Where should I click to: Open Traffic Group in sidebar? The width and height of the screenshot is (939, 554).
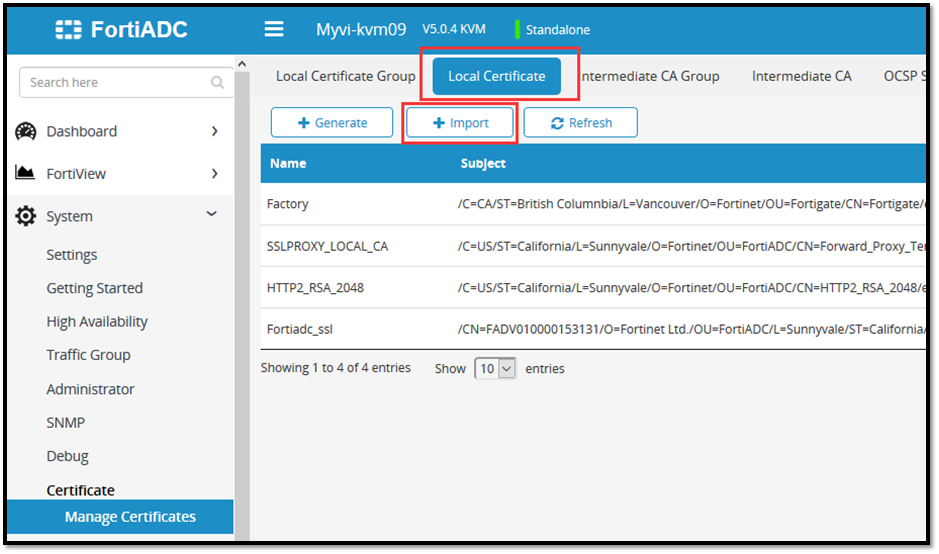[x=89, y=355]
